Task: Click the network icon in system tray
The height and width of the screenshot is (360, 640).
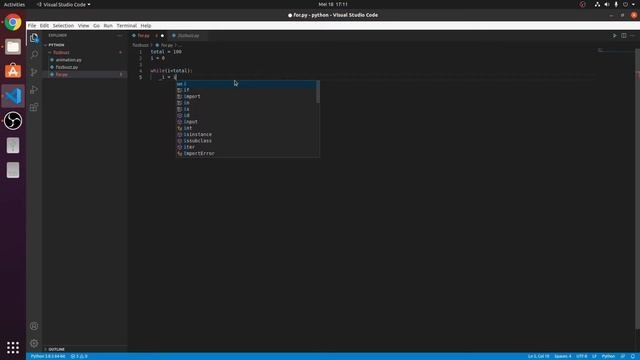Action: (x=597, y=4)
